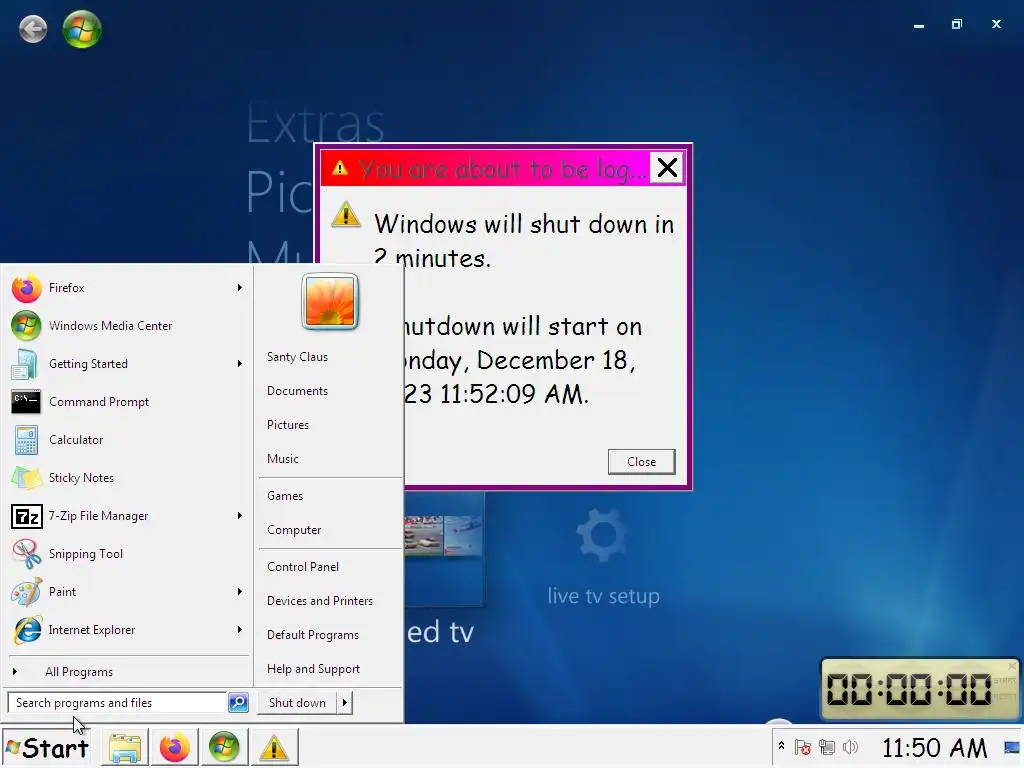The image size is (1024, 768).
Task: Launch Internet Explorer
Action: [x=127, y=630]
